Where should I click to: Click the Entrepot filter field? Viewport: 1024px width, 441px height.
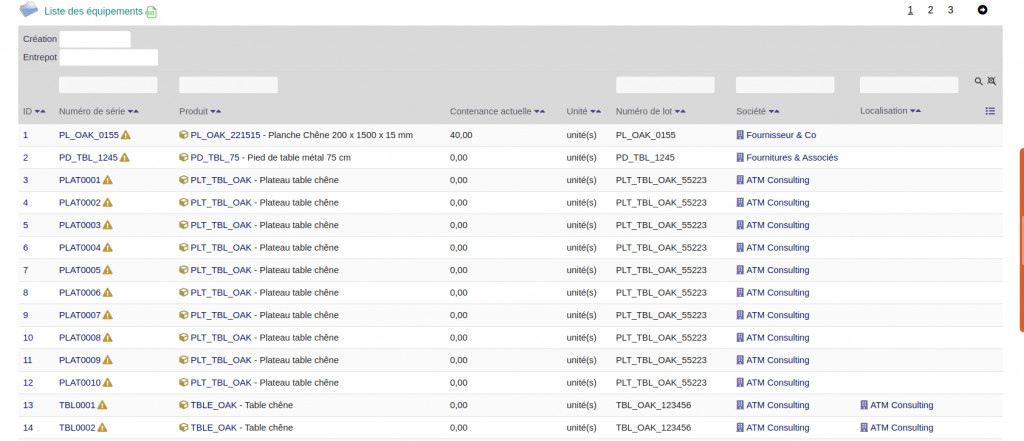pos(109,58)
